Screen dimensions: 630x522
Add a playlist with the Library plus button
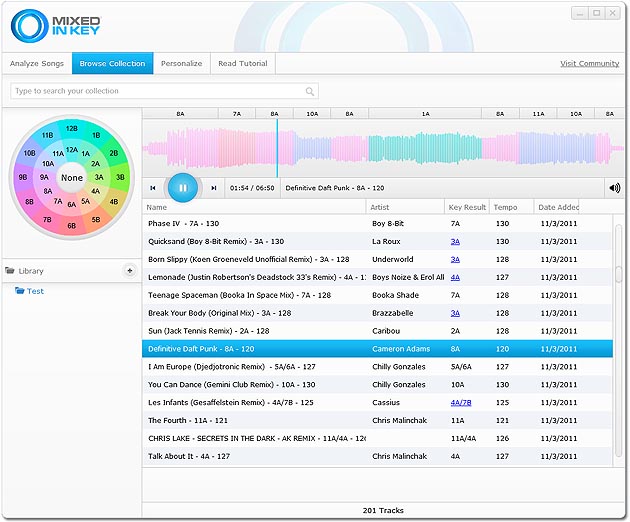click(129, 270)
